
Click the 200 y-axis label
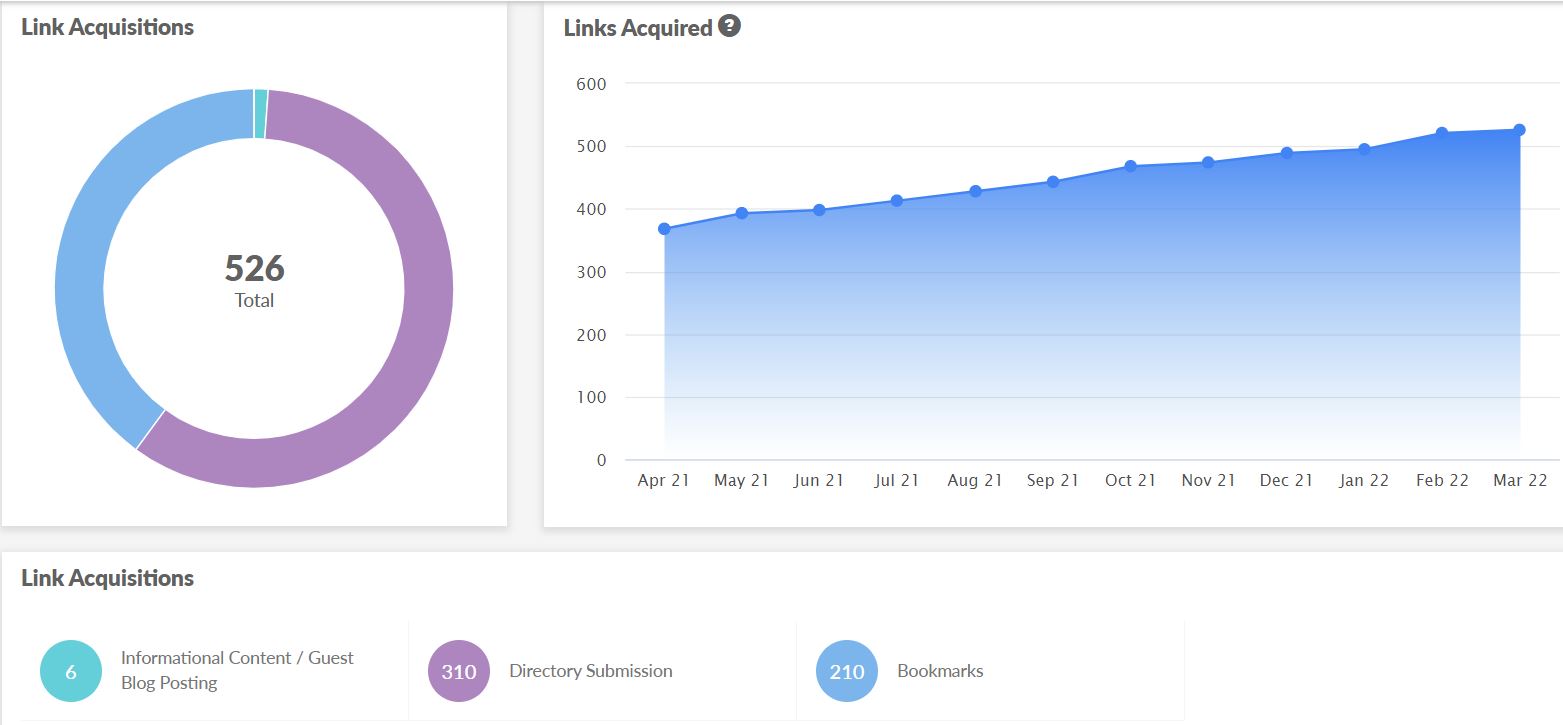tap(592, 335)
